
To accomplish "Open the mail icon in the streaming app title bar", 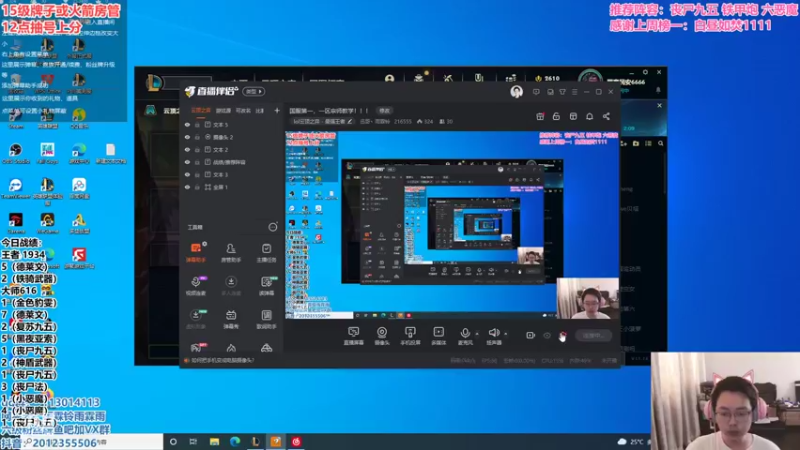I will 550,92.
